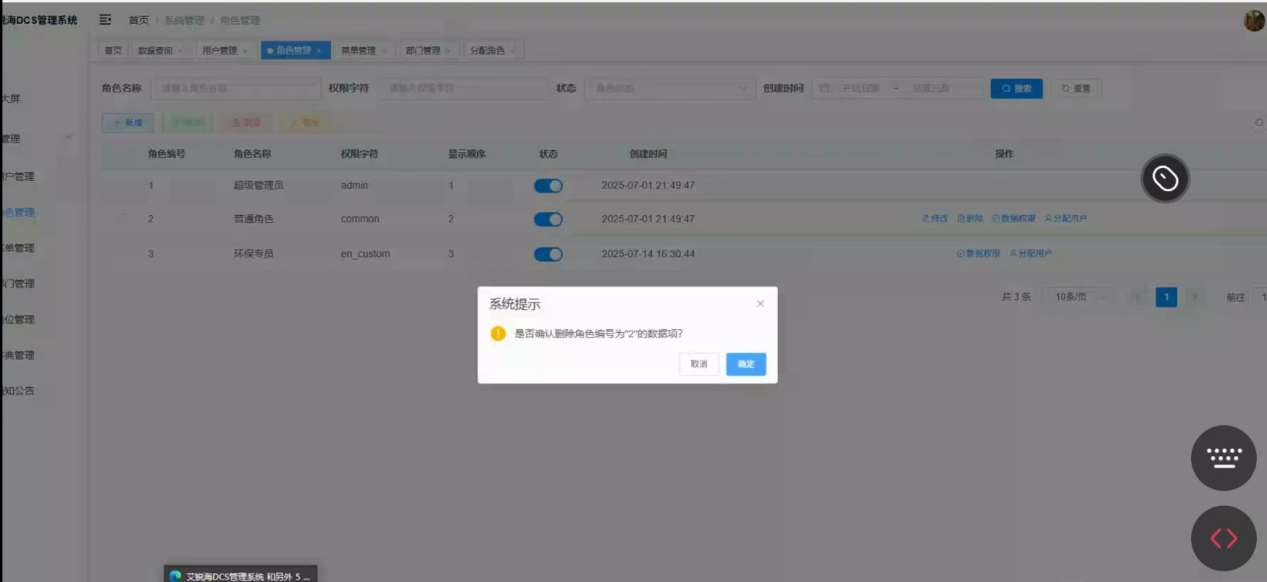Open the floating keyboard button

(1224, 458)
